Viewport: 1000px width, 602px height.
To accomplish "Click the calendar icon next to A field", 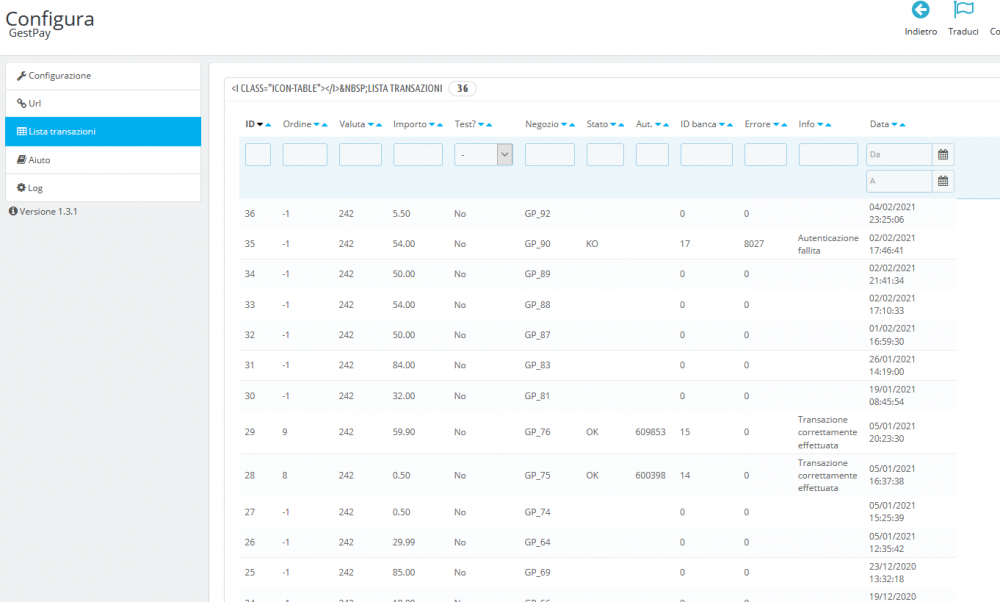I will 944,181.
